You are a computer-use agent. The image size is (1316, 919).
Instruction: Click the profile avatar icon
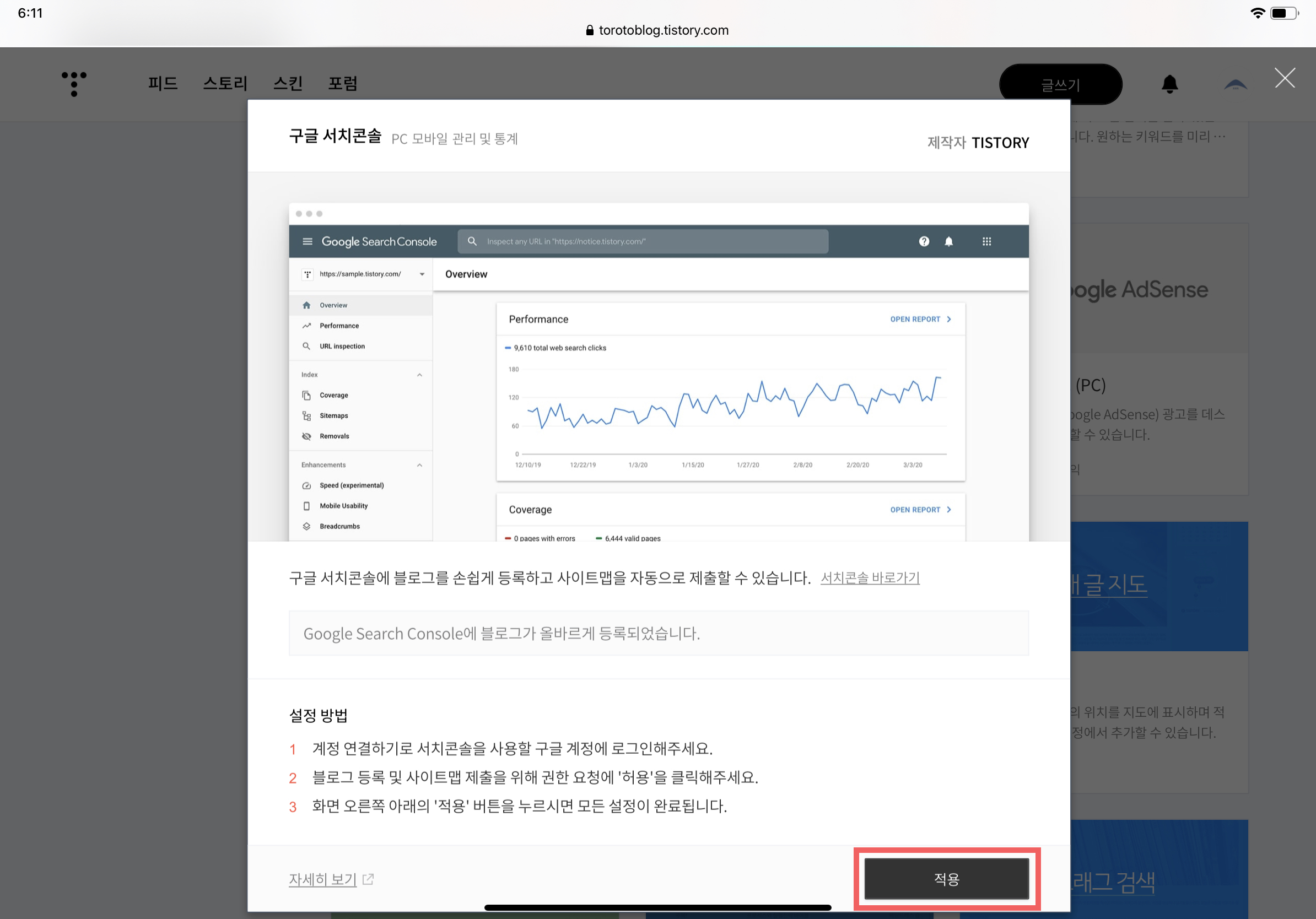pyautogui.click(x=1235, y=85)
